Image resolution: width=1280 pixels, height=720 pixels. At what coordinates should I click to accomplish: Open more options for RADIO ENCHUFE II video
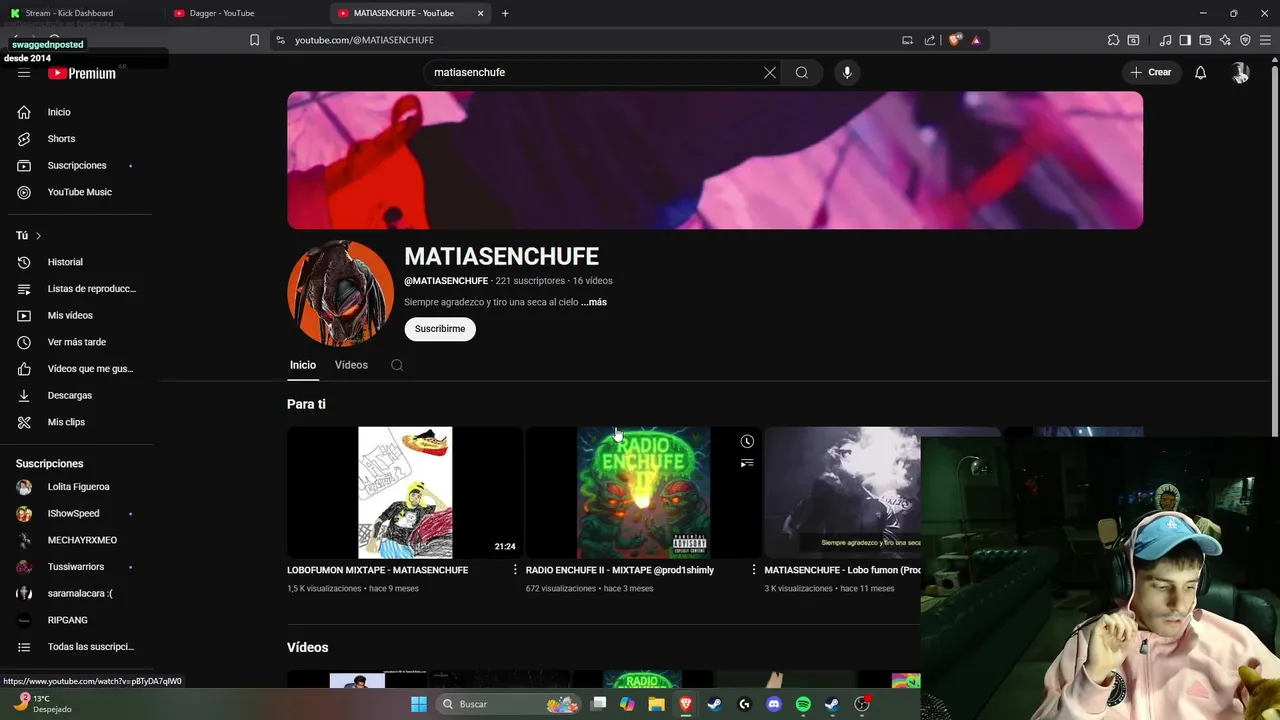tap(754, 570)
